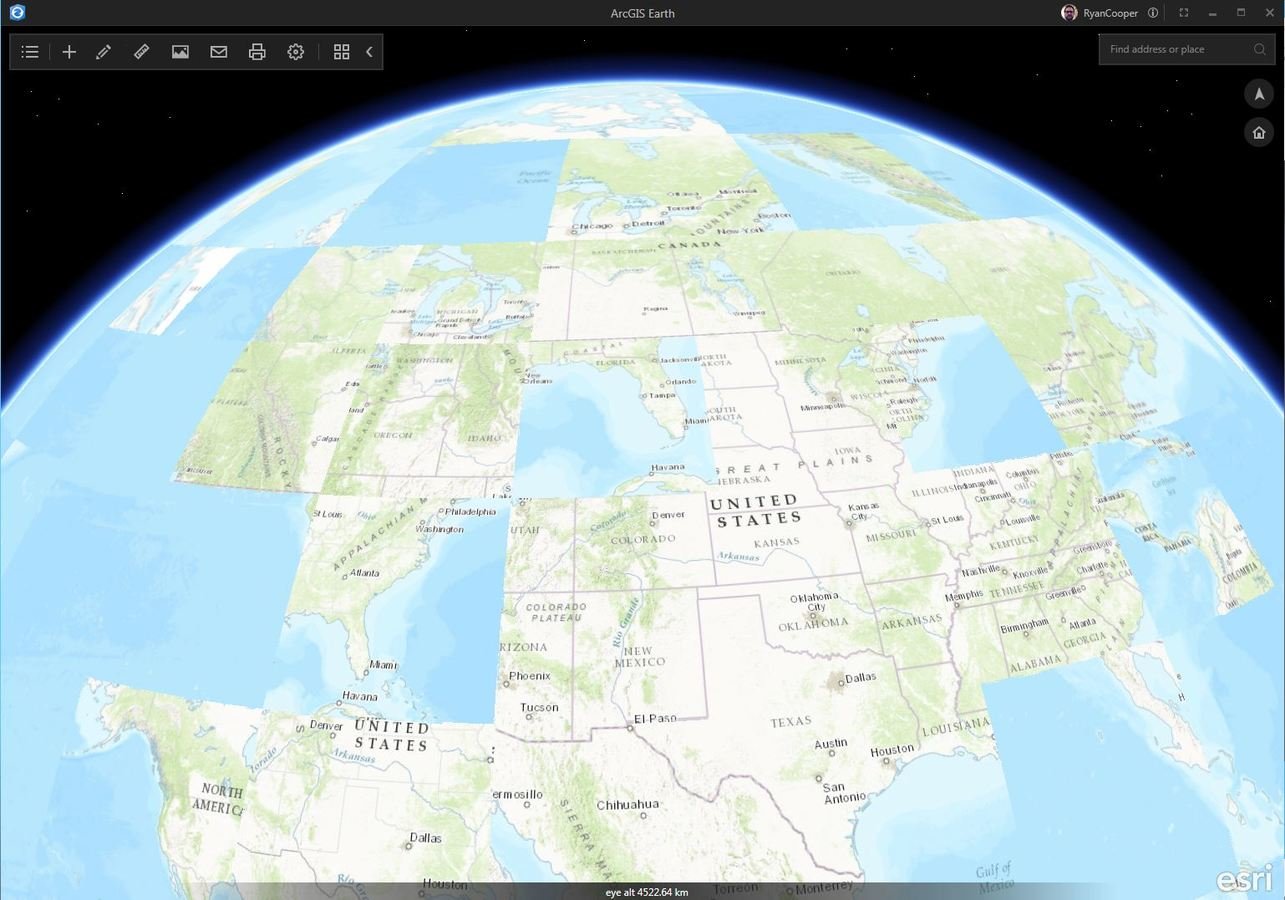Viewport: 1285px width, 900px height.
Task: Minimize the ArcGIS Earth window
Action: tap(1212, 13)
